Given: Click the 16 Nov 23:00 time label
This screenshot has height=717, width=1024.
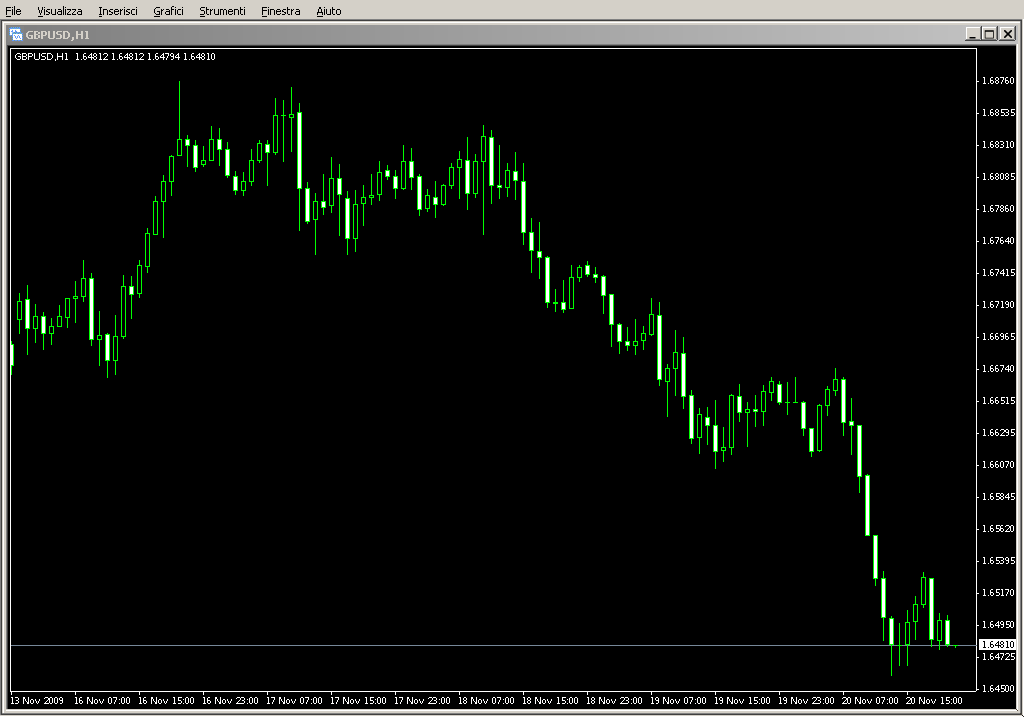Looking at the screenshot, I should click(x=230, y=701).
